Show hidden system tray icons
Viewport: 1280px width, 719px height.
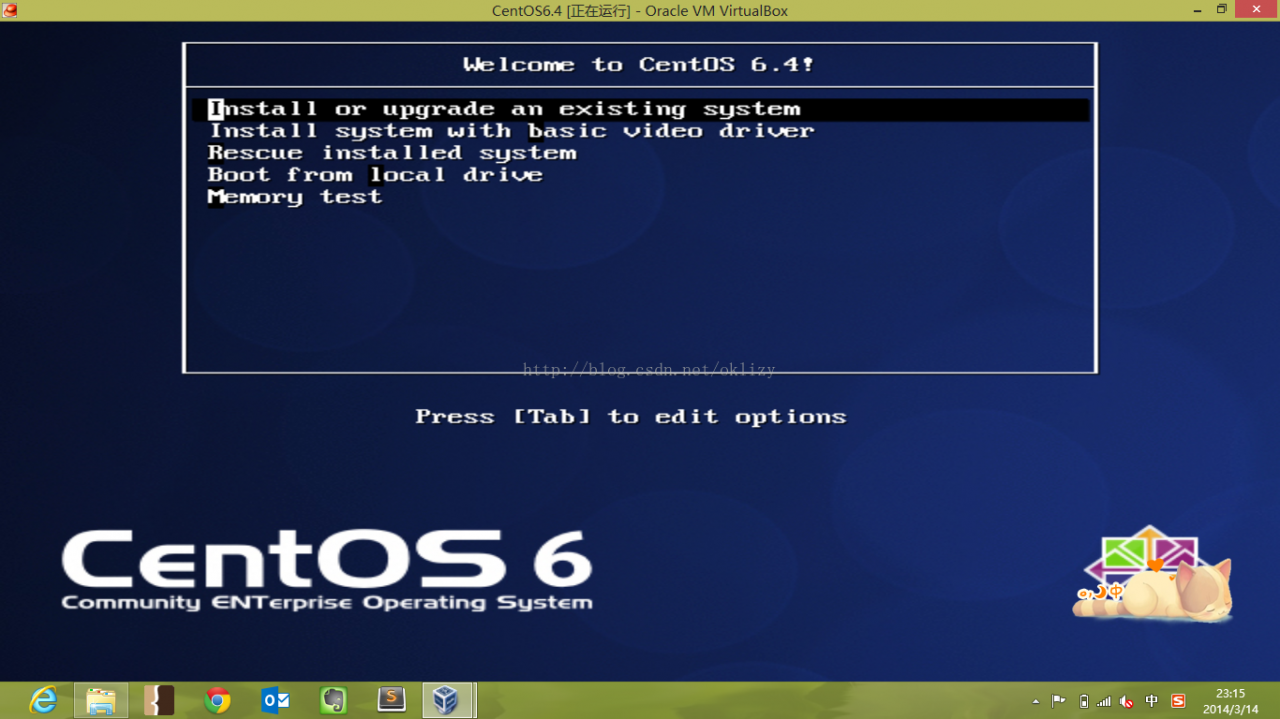1035,701
